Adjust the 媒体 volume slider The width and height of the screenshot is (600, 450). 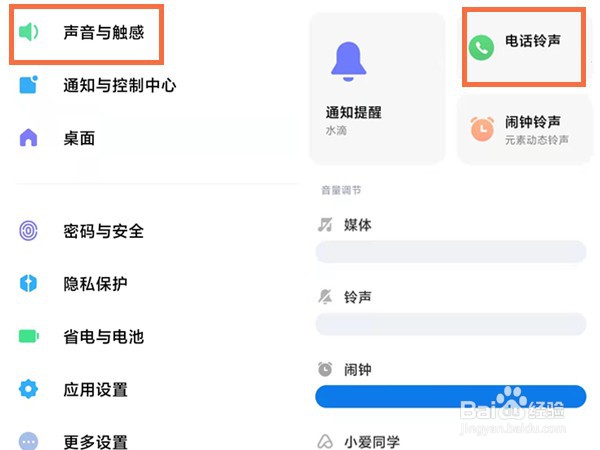[450, 251]
